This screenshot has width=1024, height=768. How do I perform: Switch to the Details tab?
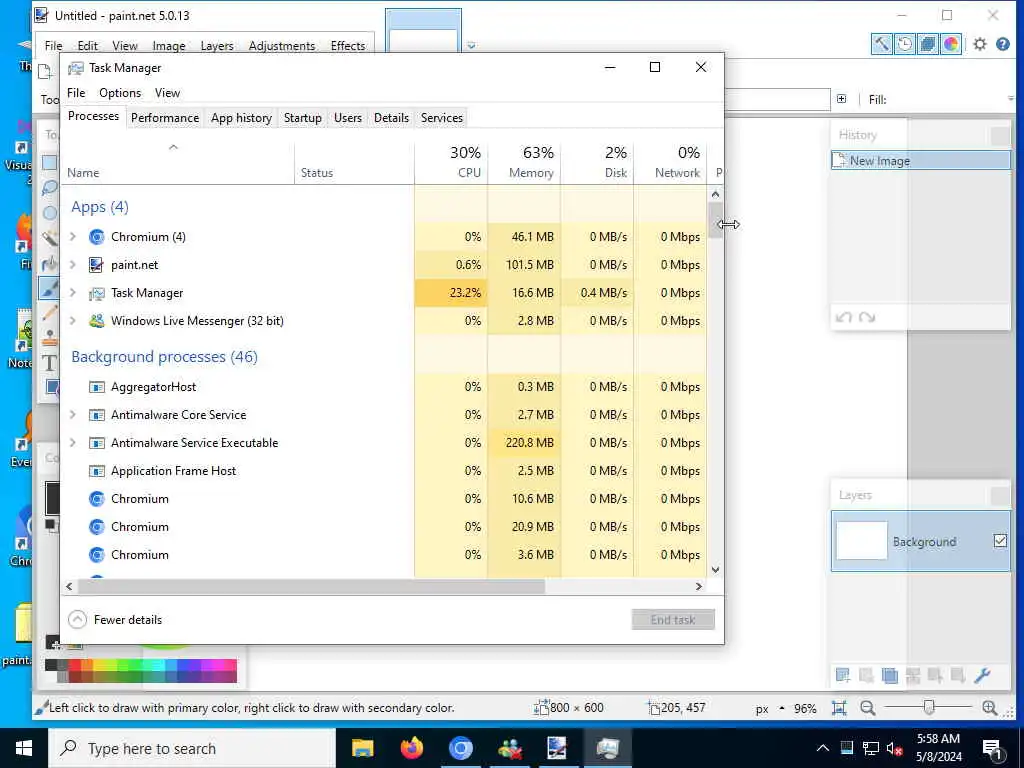pos(391,118)
